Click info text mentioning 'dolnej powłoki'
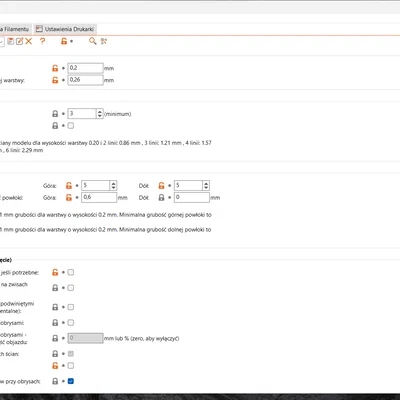 (x=106, y=230)
